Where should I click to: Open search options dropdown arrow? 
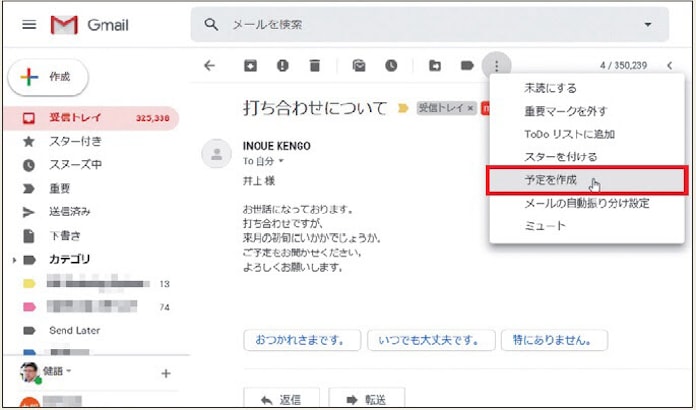click(x=648, y=24)
